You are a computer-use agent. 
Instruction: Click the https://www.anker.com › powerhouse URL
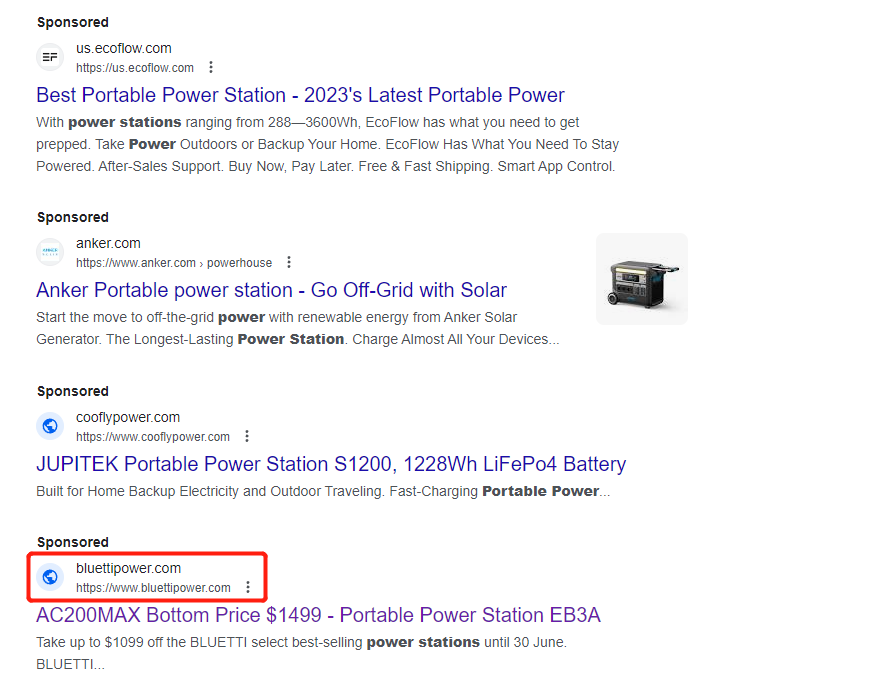coord(174,263)
